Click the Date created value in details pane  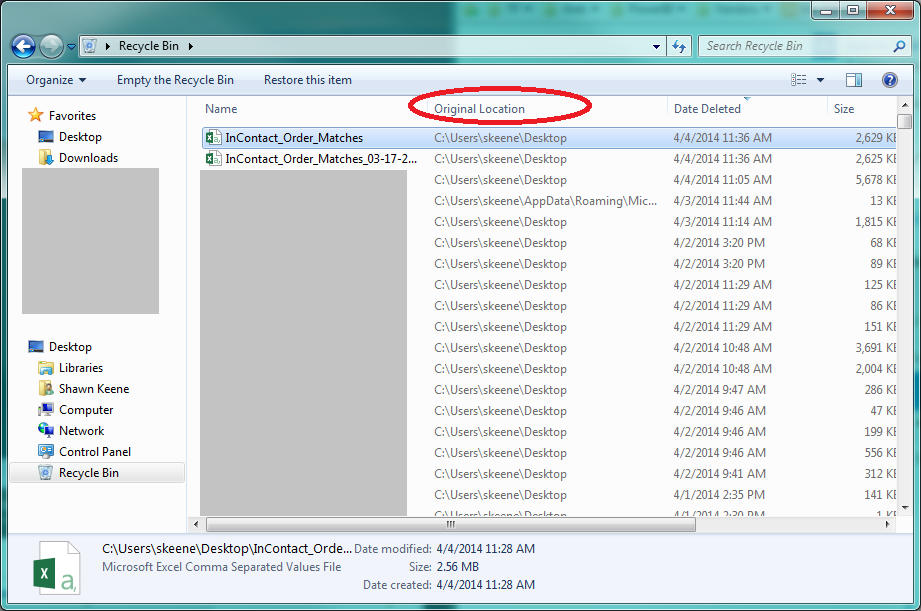pos(486,585)
